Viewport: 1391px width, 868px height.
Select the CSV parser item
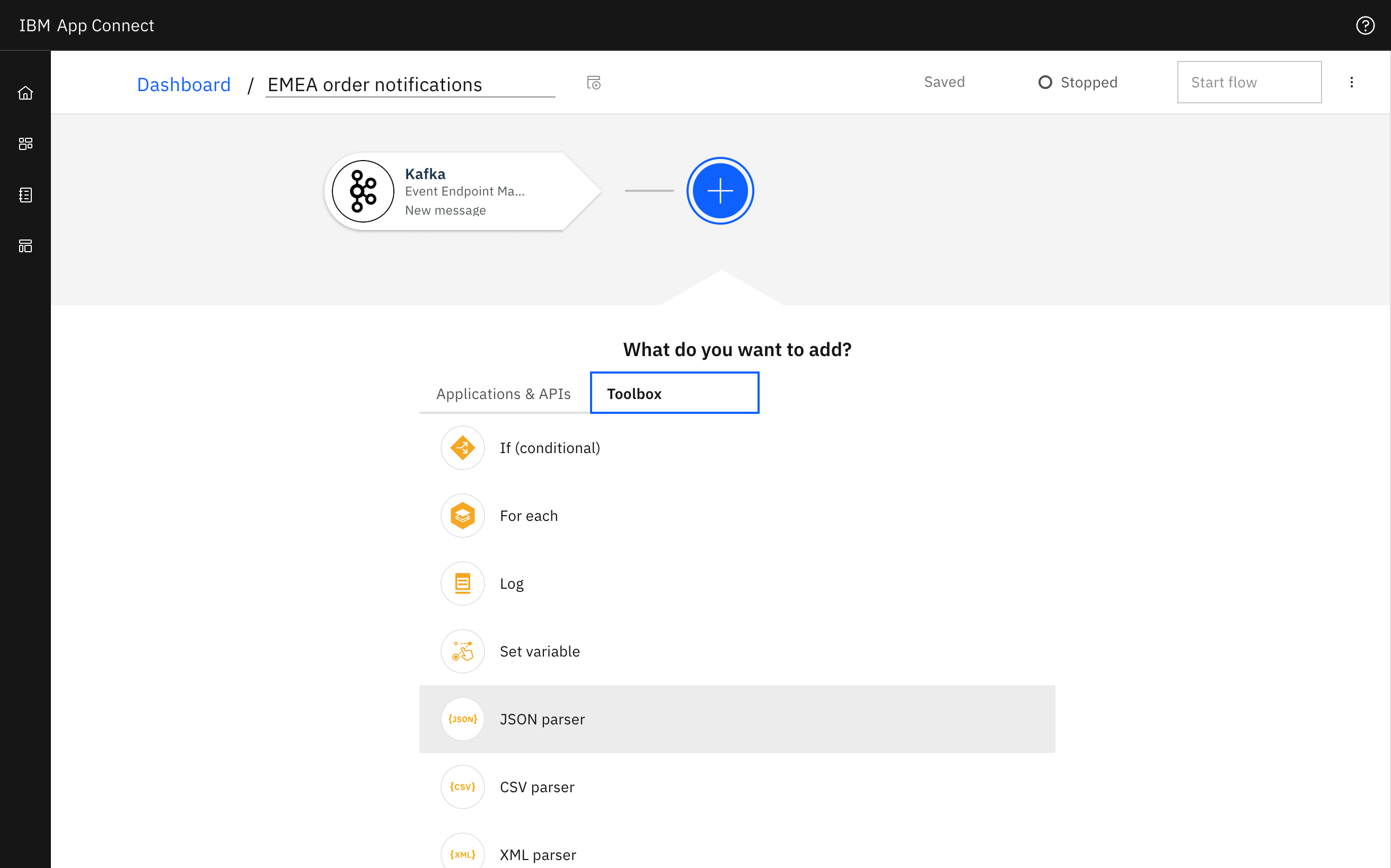536,786
